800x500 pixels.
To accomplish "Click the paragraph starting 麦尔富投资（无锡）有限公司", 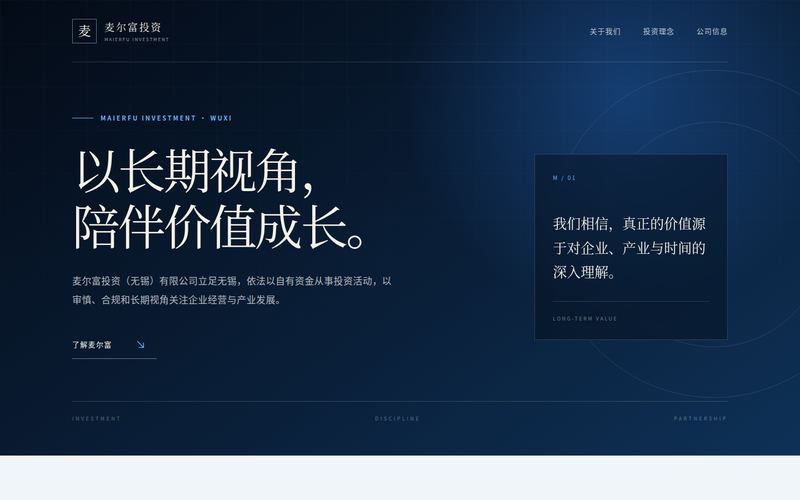I will [232, 290].
